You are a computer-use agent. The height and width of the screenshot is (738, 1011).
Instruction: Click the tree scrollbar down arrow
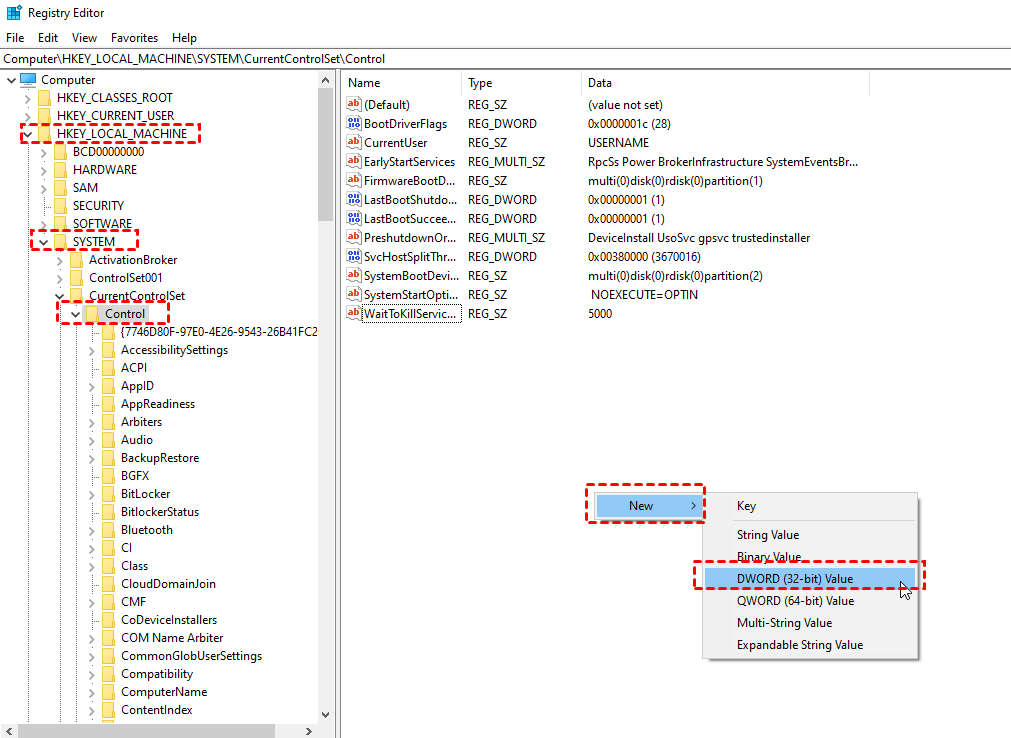coord(326,715)
